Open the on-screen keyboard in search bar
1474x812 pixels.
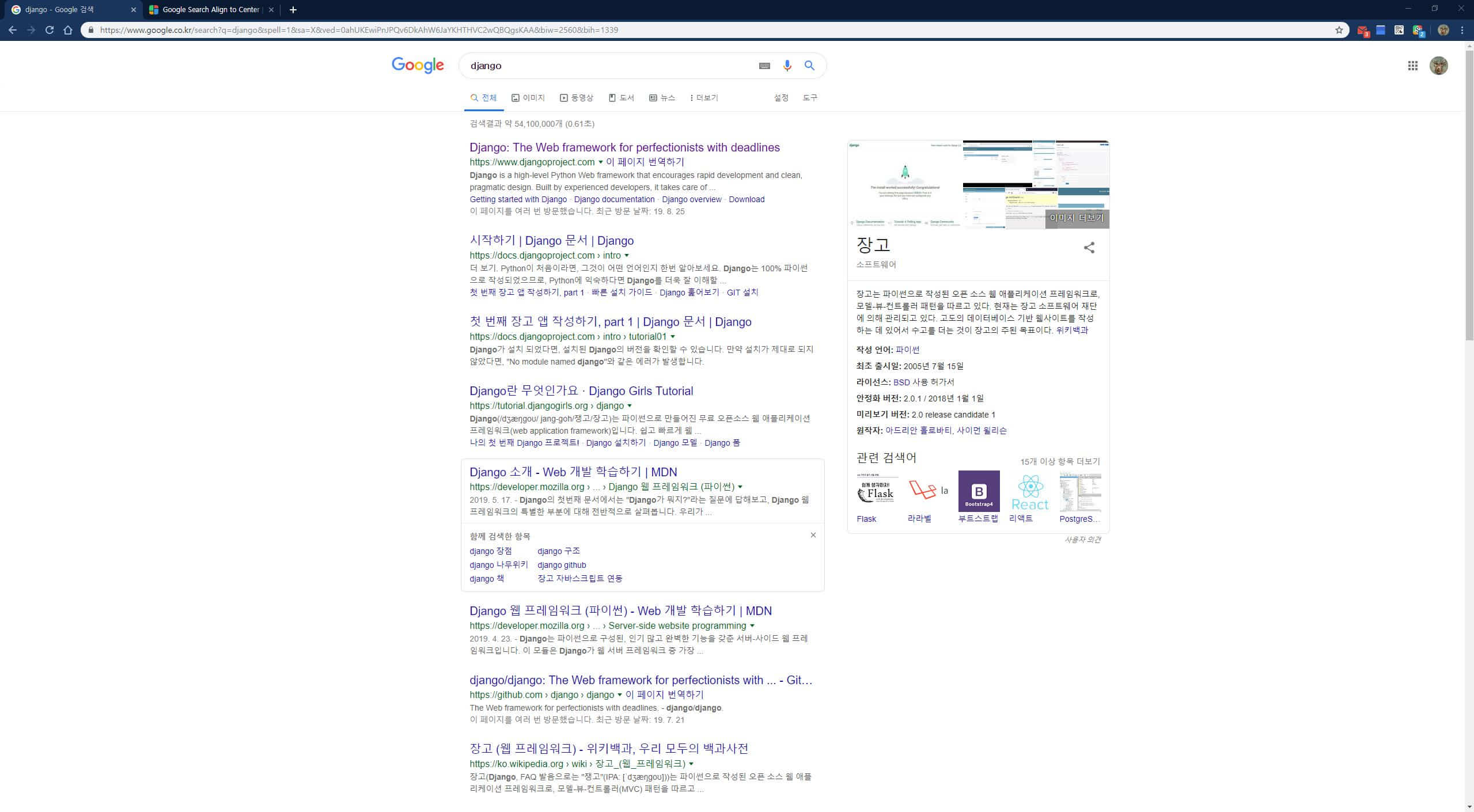click(763, 65)
